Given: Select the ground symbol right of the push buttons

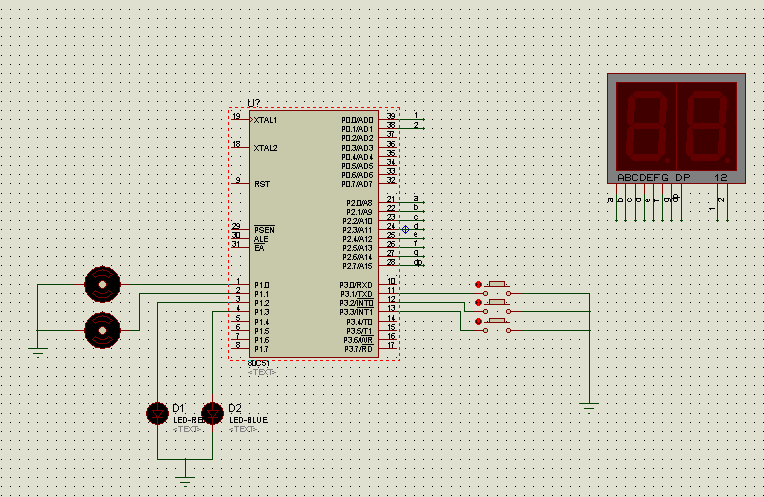Looking at the screenshot, I should click(x=589, y=406).
